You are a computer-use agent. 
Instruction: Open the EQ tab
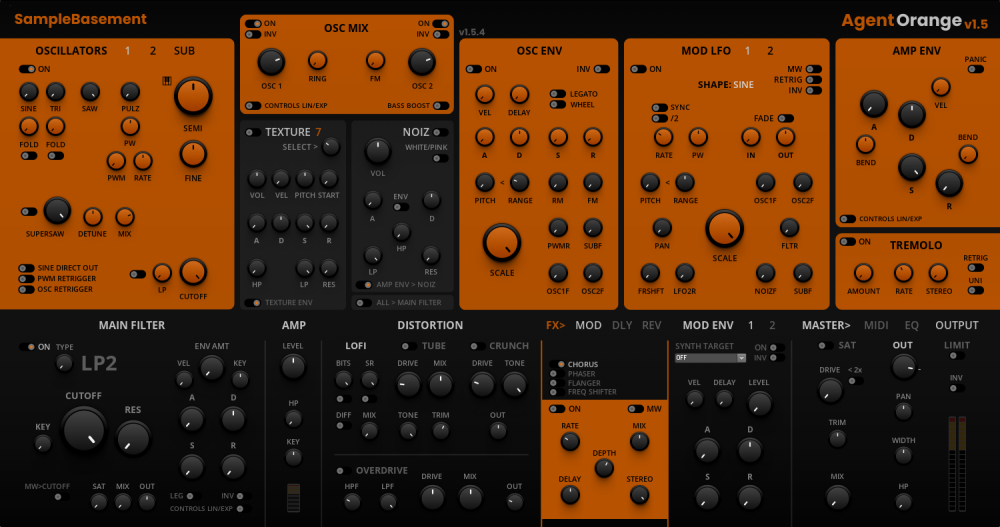tap(911, 325)
